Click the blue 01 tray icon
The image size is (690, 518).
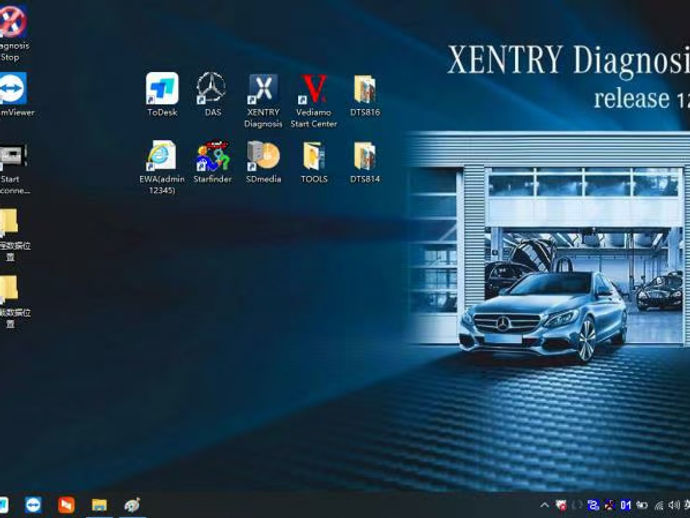[x=626, y=505]
